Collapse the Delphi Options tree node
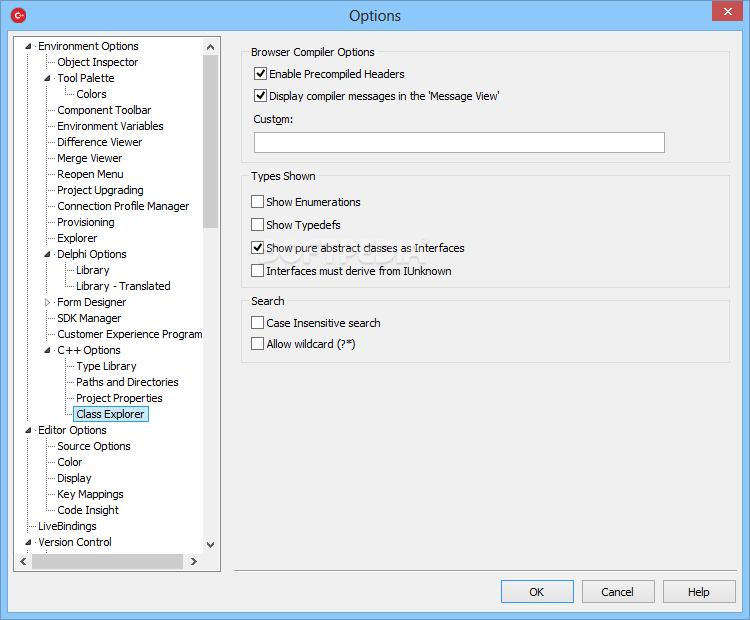 [x=47, y=255]
